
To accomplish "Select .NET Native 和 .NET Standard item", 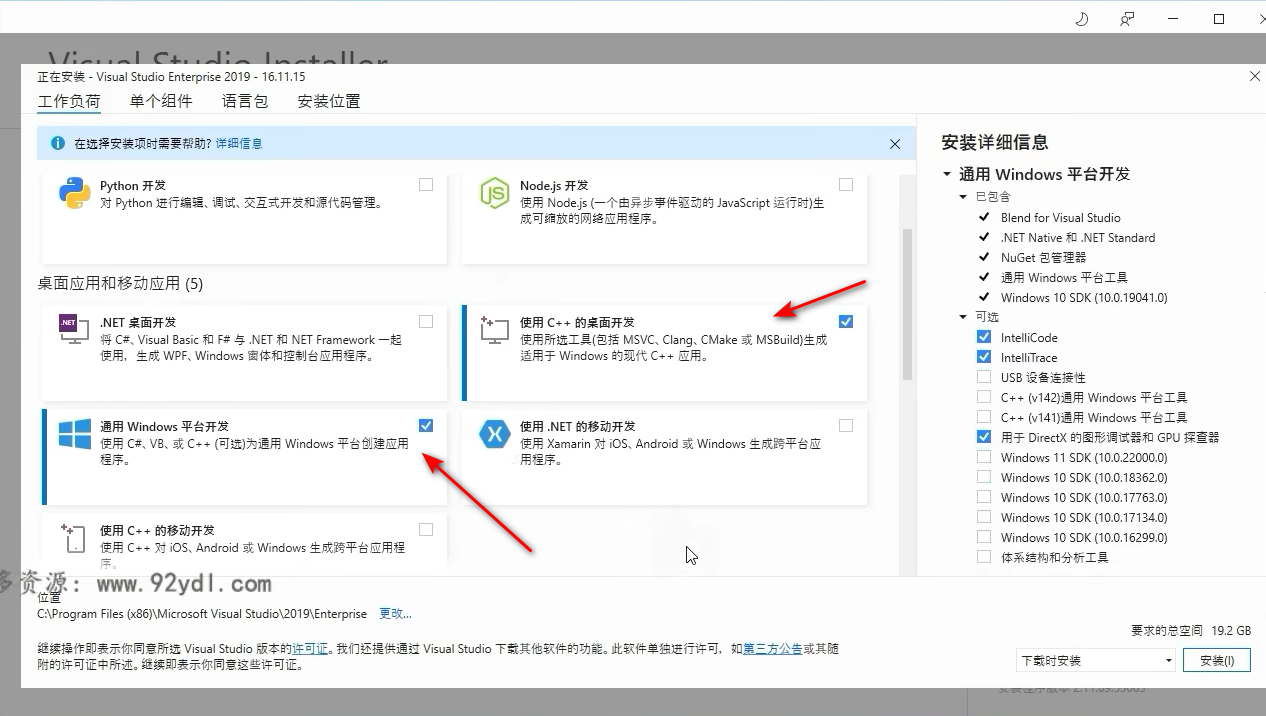I will (x=1078, y=237).
